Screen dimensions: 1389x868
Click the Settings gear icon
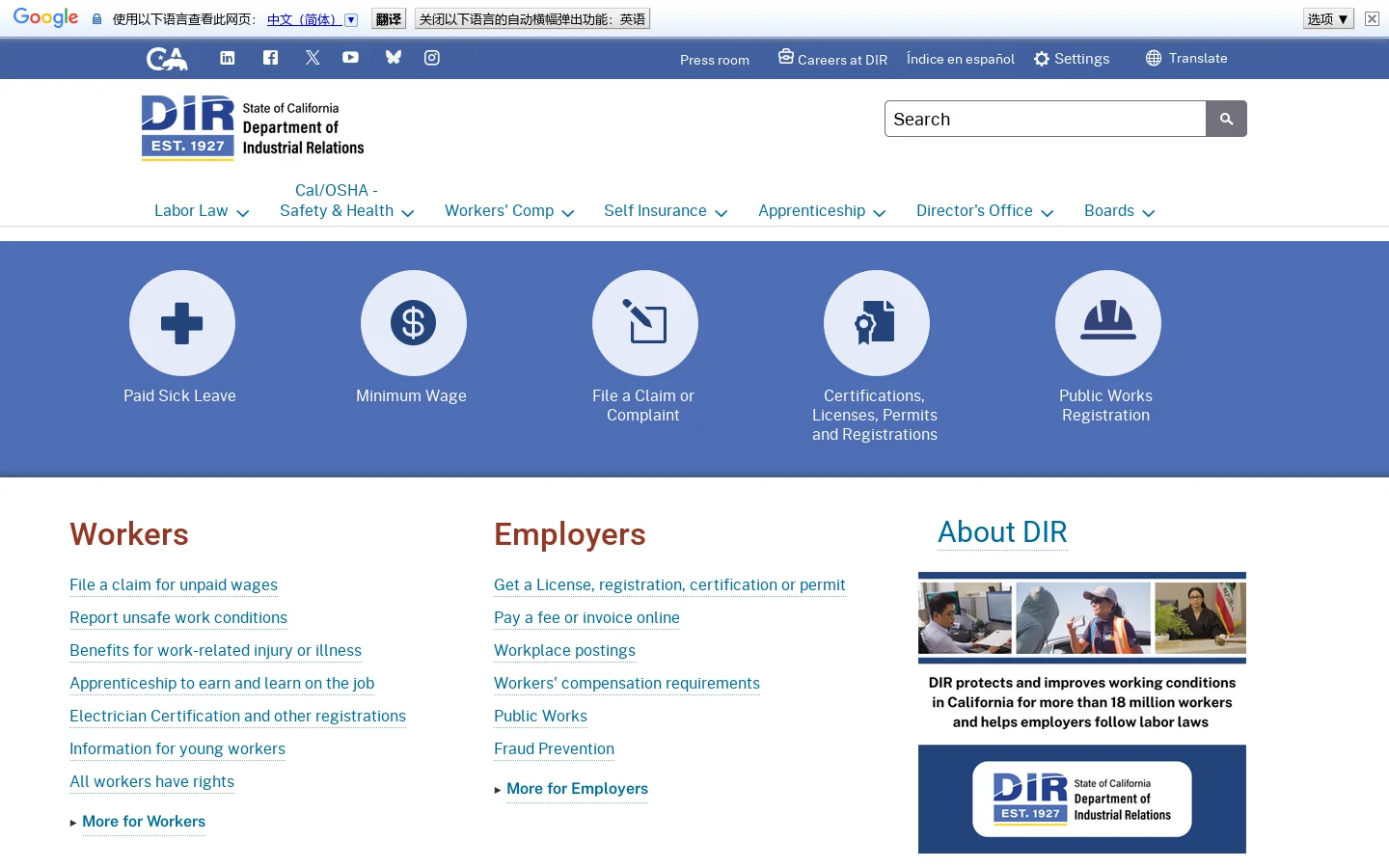(1042, 59)
